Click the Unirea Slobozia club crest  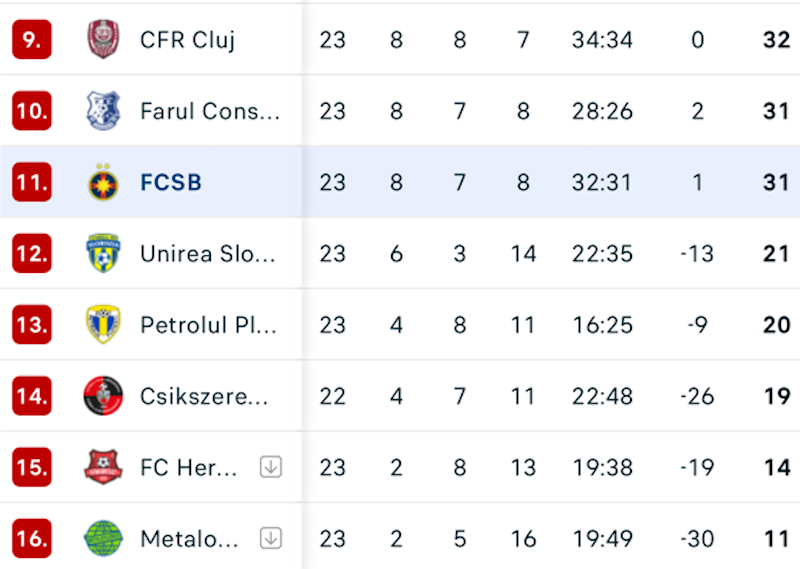point(103,253)
